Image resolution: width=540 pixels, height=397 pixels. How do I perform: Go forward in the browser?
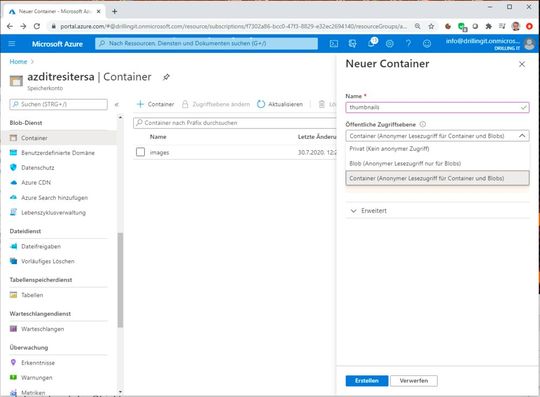23,26
